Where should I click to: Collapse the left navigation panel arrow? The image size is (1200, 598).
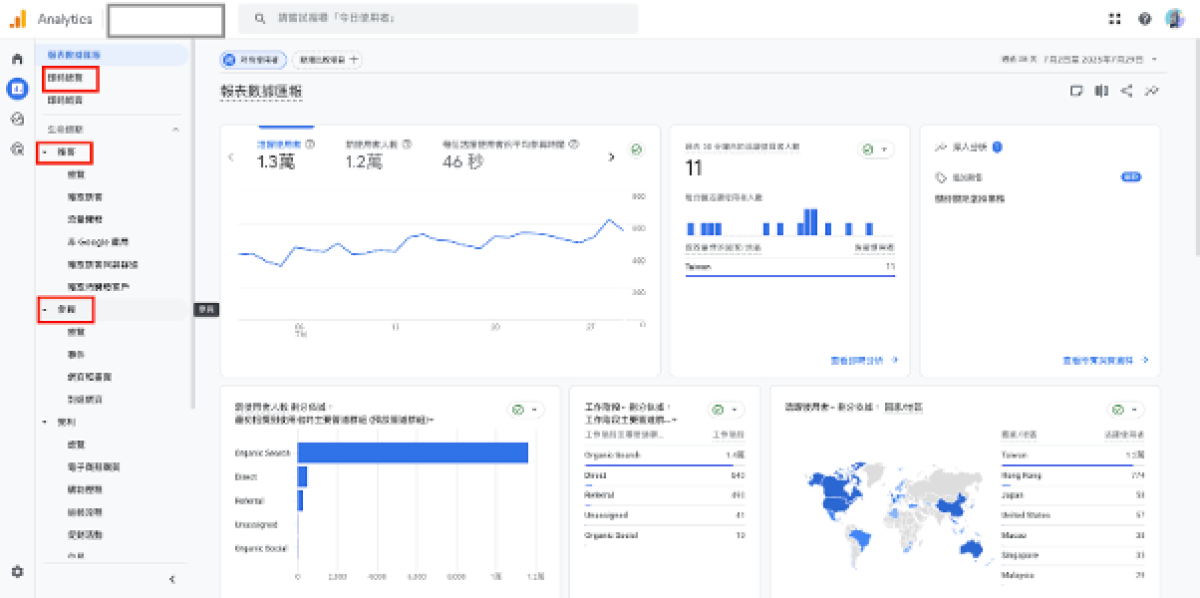click(x=172, y=578)
